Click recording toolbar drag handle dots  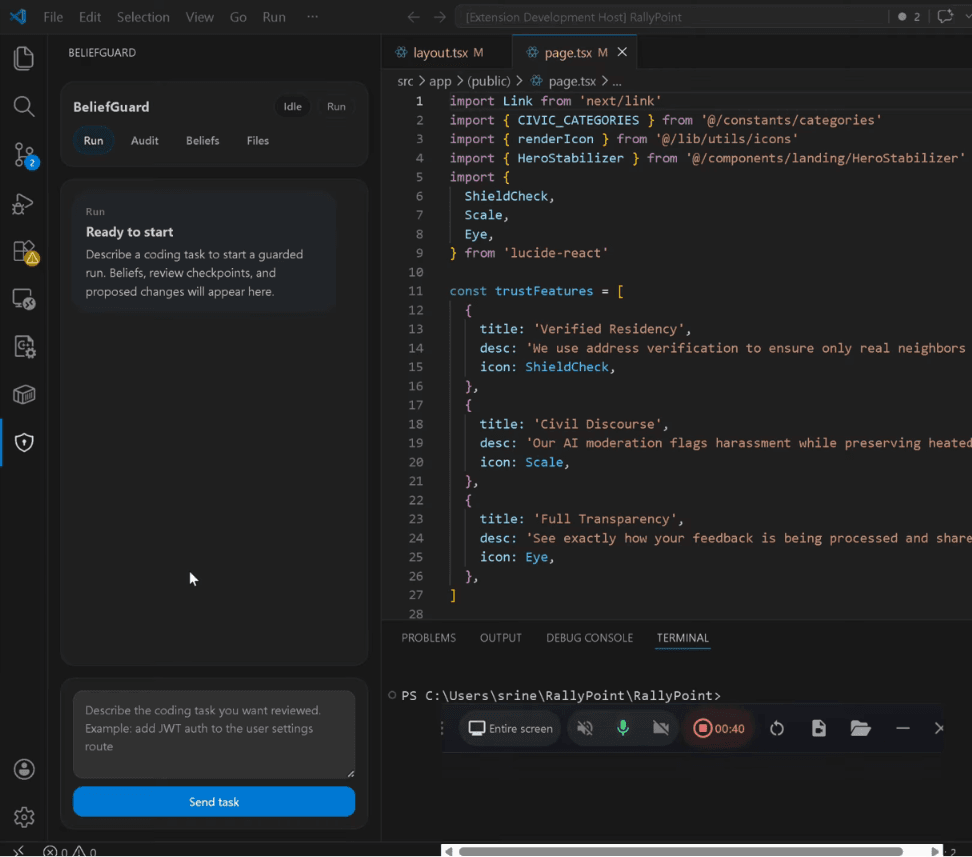coord(442,728)
